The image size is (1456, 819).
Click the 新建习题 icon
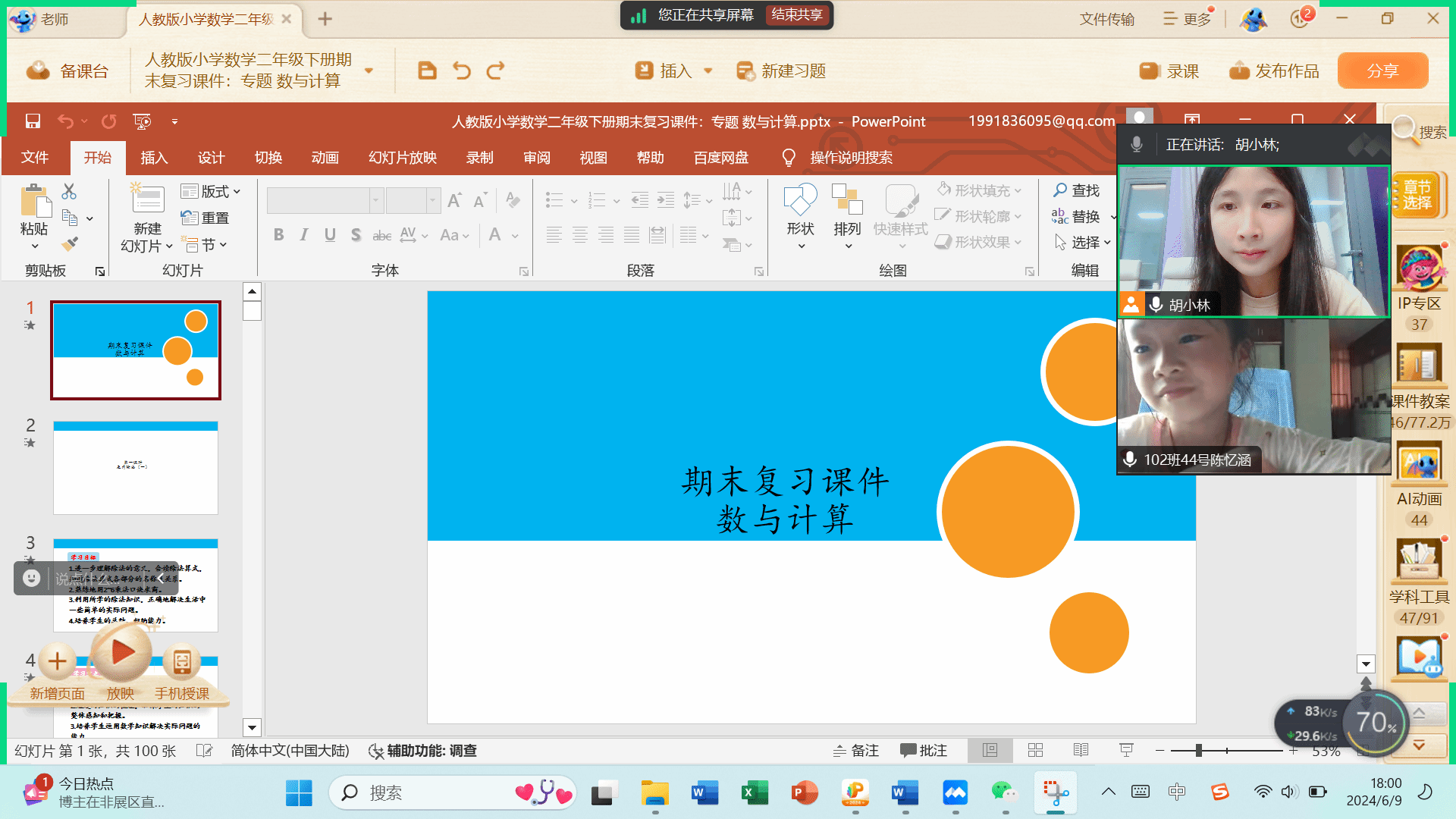click(745, 71)
